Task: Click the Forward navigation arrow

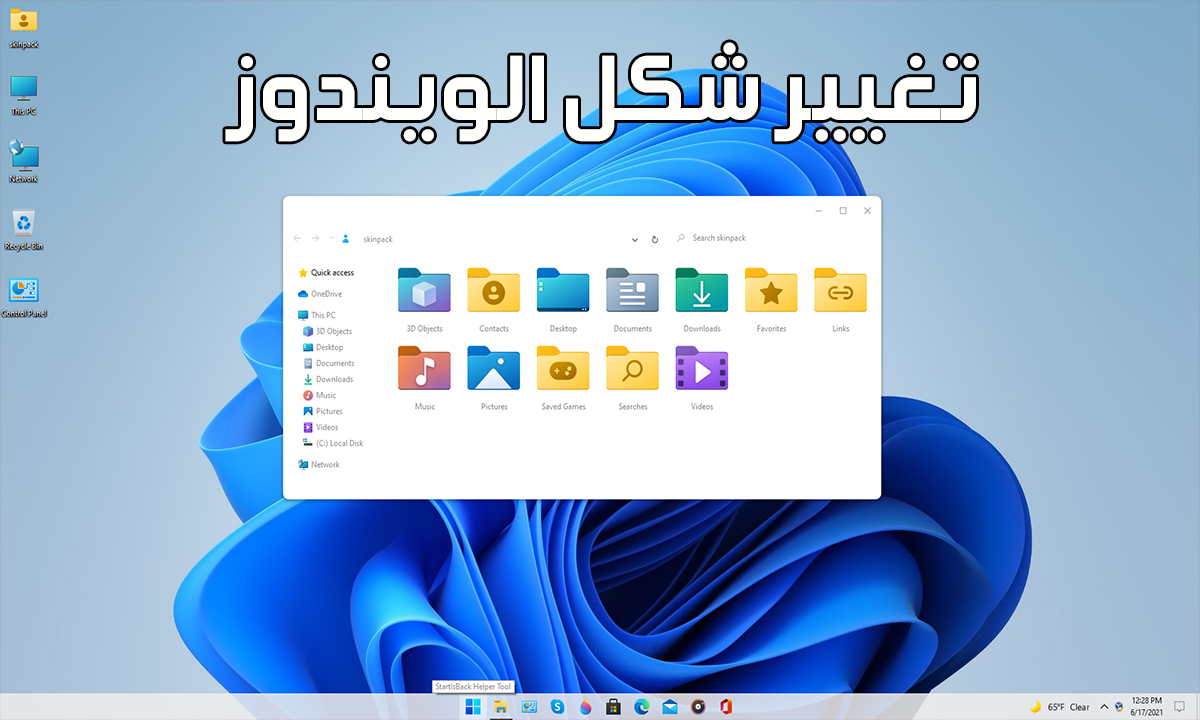Action: pyautogui.click(x=315, y=238)
